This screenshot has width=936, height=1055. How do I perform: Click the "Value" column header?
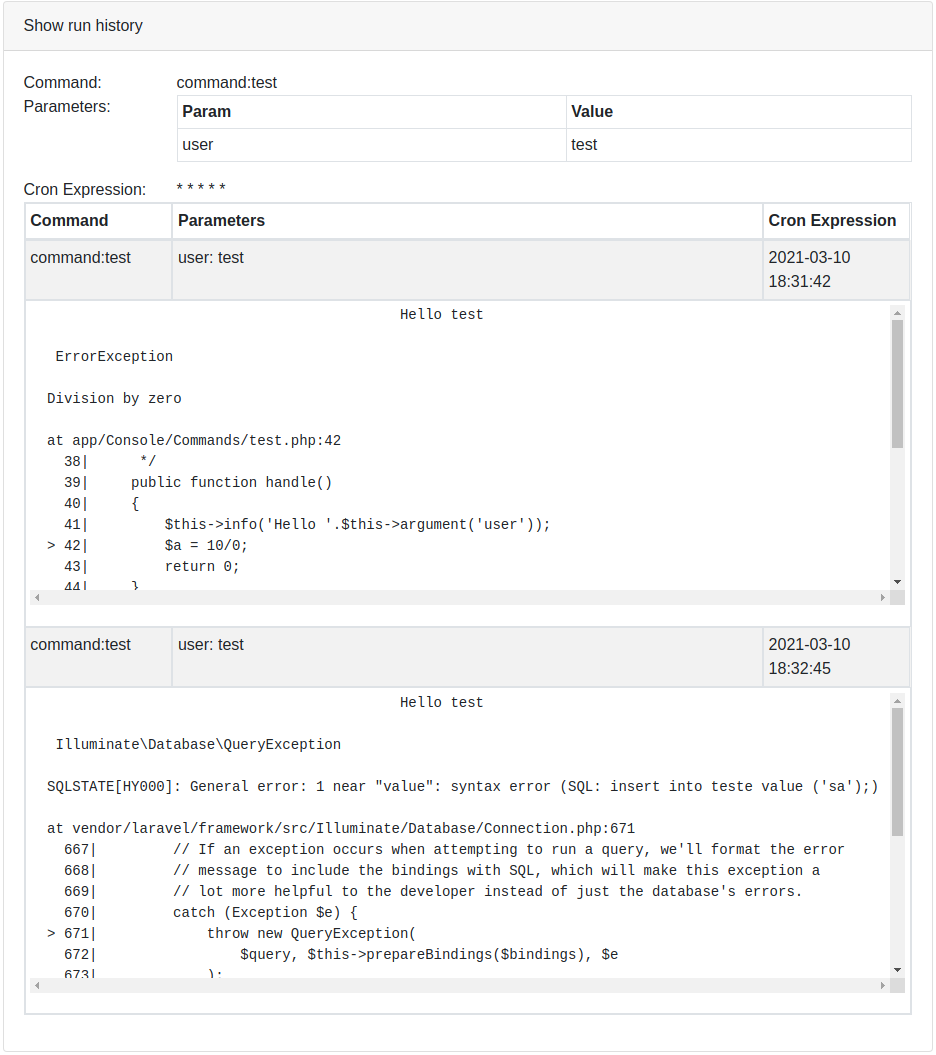738,112
